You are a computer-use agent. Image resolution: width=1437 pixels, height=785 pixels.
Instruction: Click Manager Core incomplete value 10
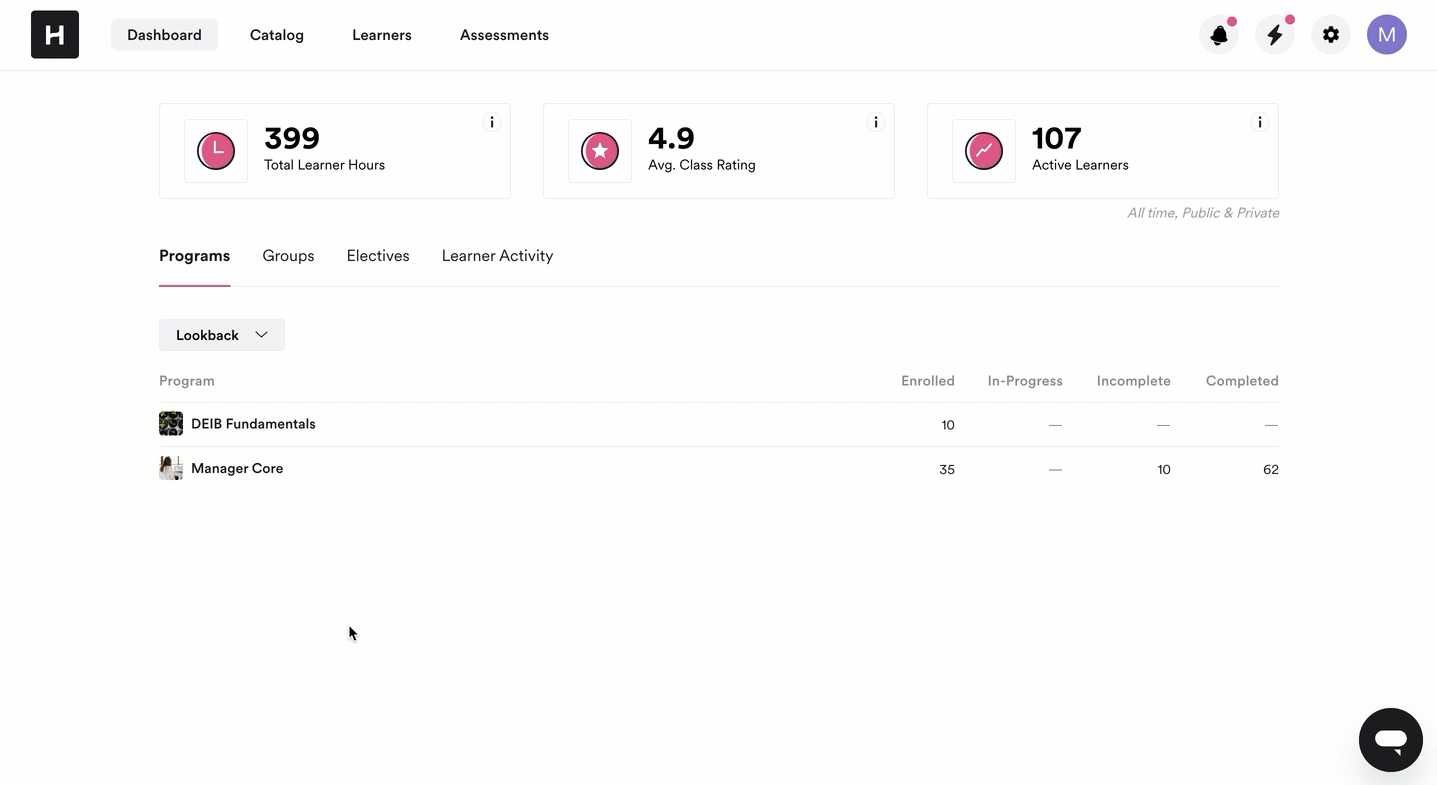pos(1164,469)
